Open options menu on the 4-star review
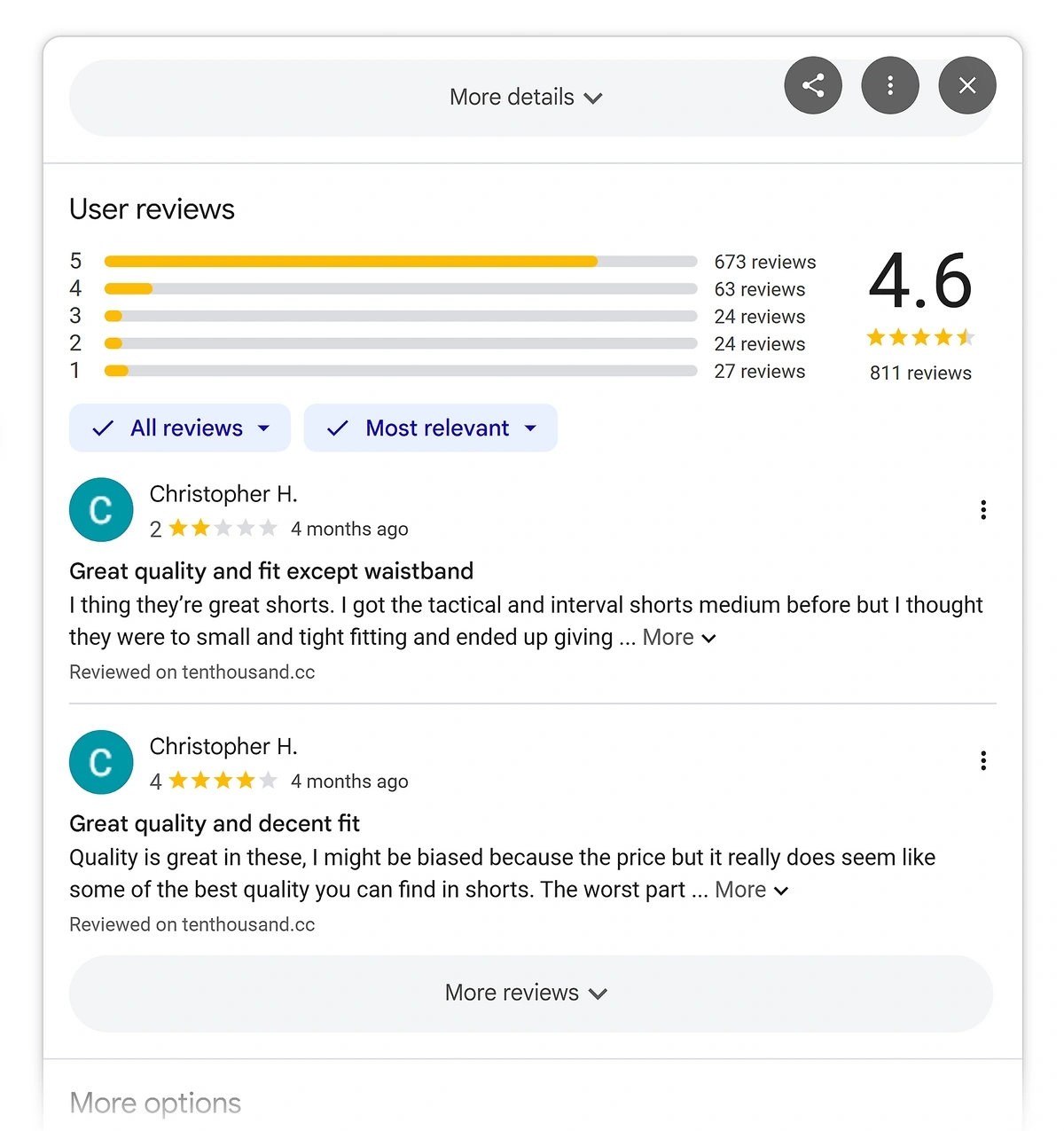The width and height of the screenshot is (1064, 1131). pos(983,761)
